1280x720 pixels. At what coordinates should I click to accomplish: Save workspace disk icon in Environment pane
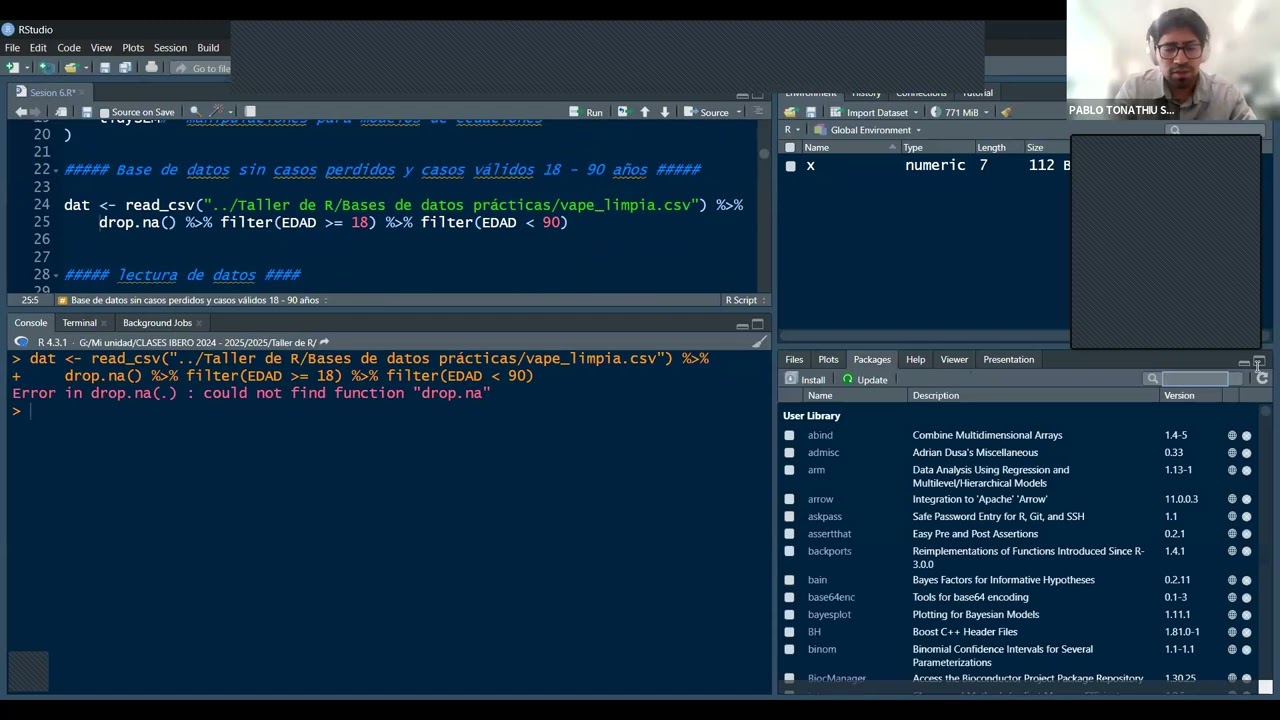tap(811, 112)
